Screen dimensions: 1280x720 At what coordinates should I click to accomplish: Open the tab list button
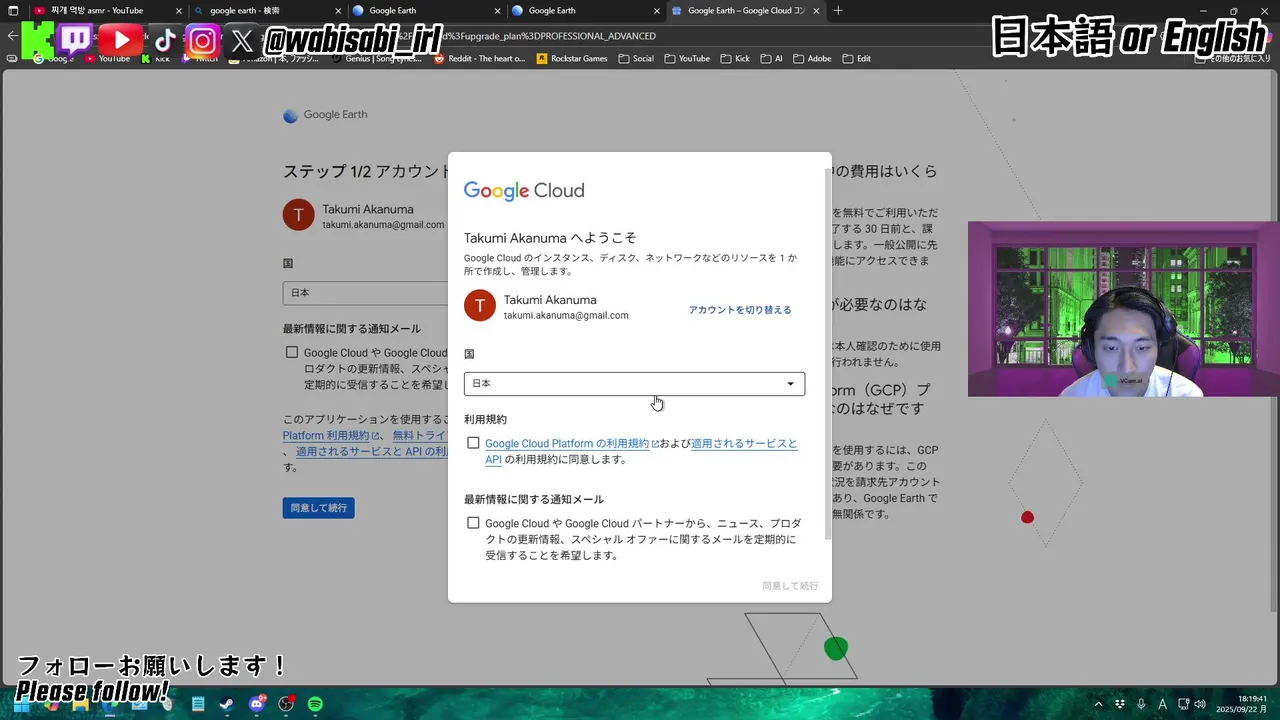13,11
